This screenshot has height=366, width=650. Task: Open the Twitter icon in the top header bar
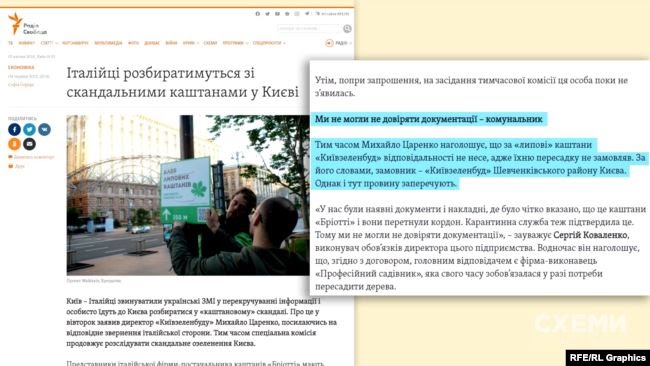click(267, 14)
